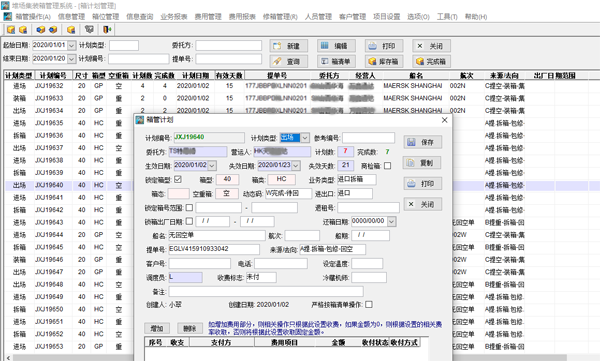Open the 失效日期 date picker arrow
This screenshot has width=600, height=361.
coord(295,165)
